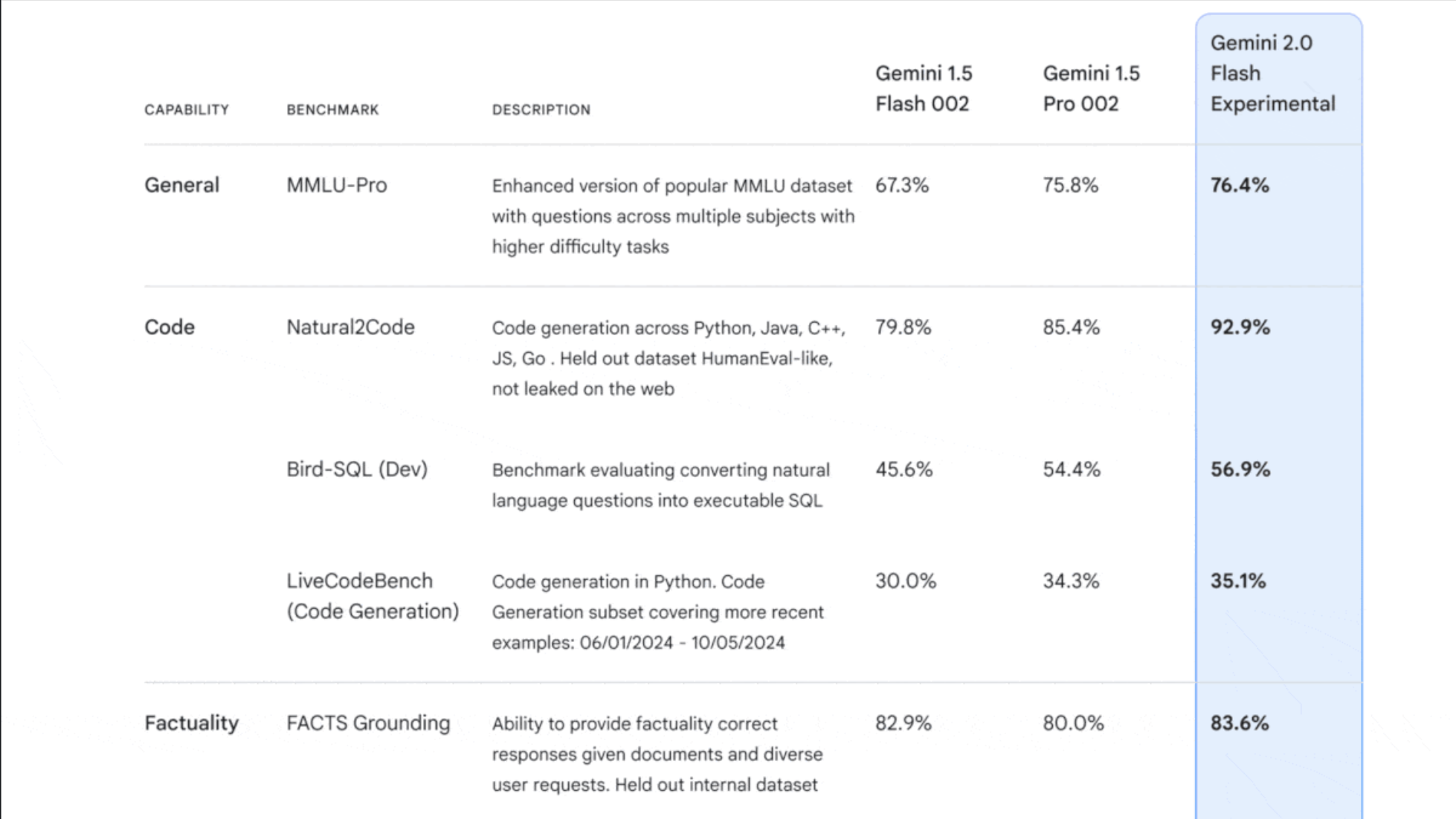Click the Code capability label
This screenshot has width=1456, height=819.
170,327
